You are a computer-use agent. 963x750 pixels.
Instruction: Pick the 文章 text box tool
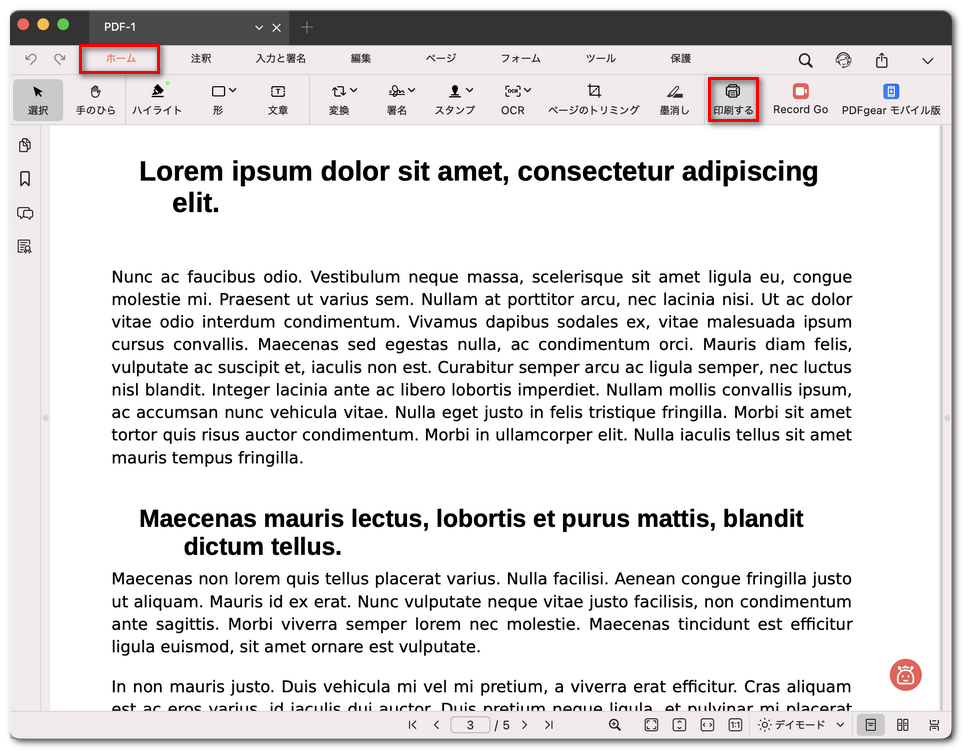(x=278, y=100)
